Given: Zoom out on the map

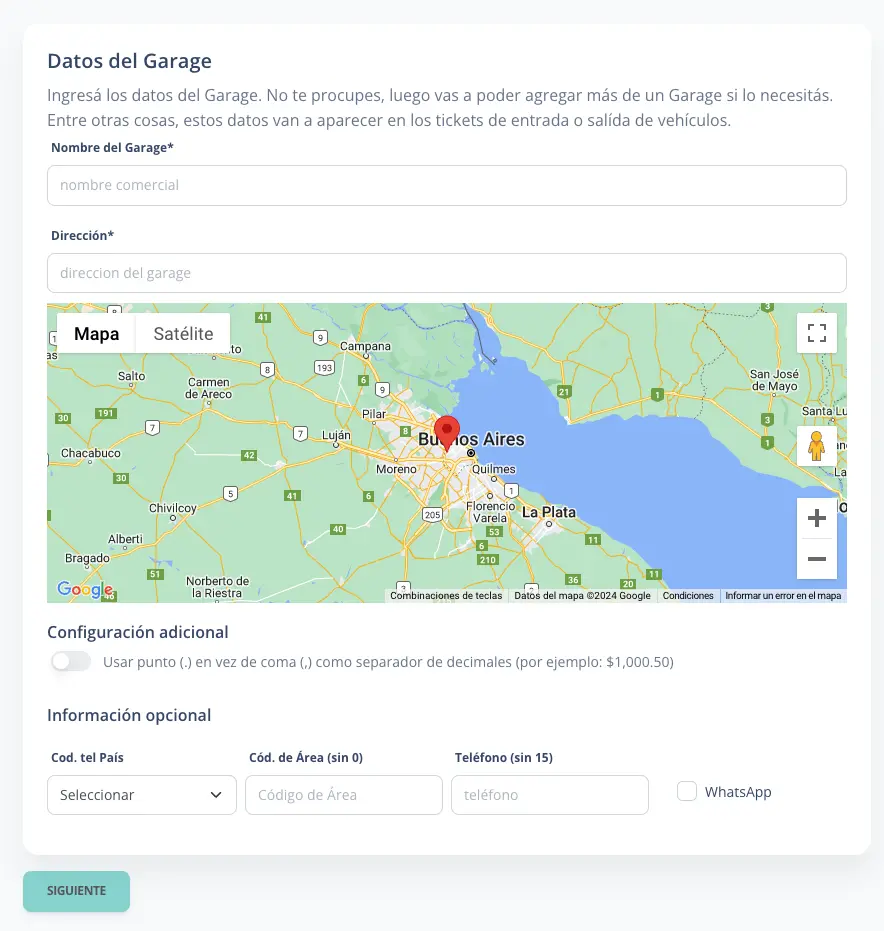Looking at the screenshot, I should click(816, 559).
